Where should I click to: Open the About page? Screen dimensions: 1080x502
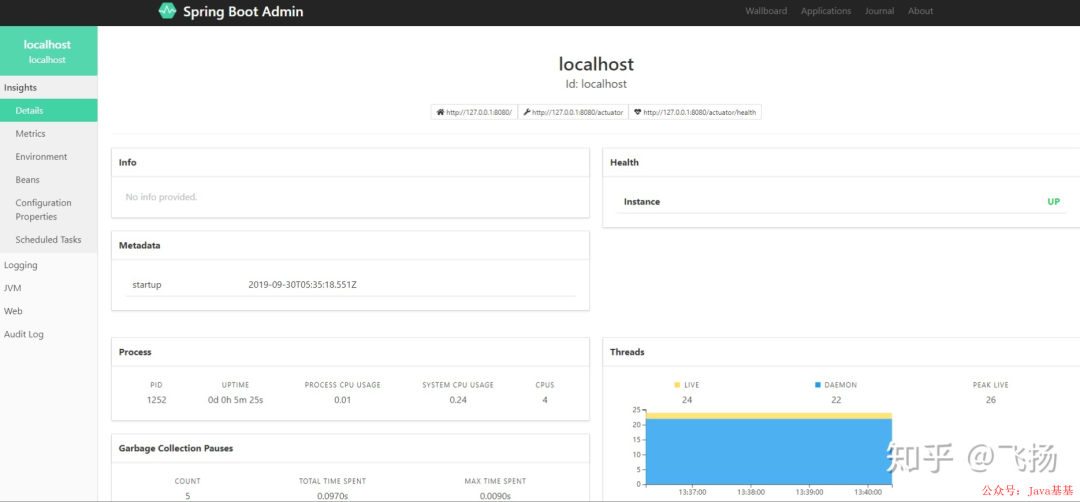(920, 11)
